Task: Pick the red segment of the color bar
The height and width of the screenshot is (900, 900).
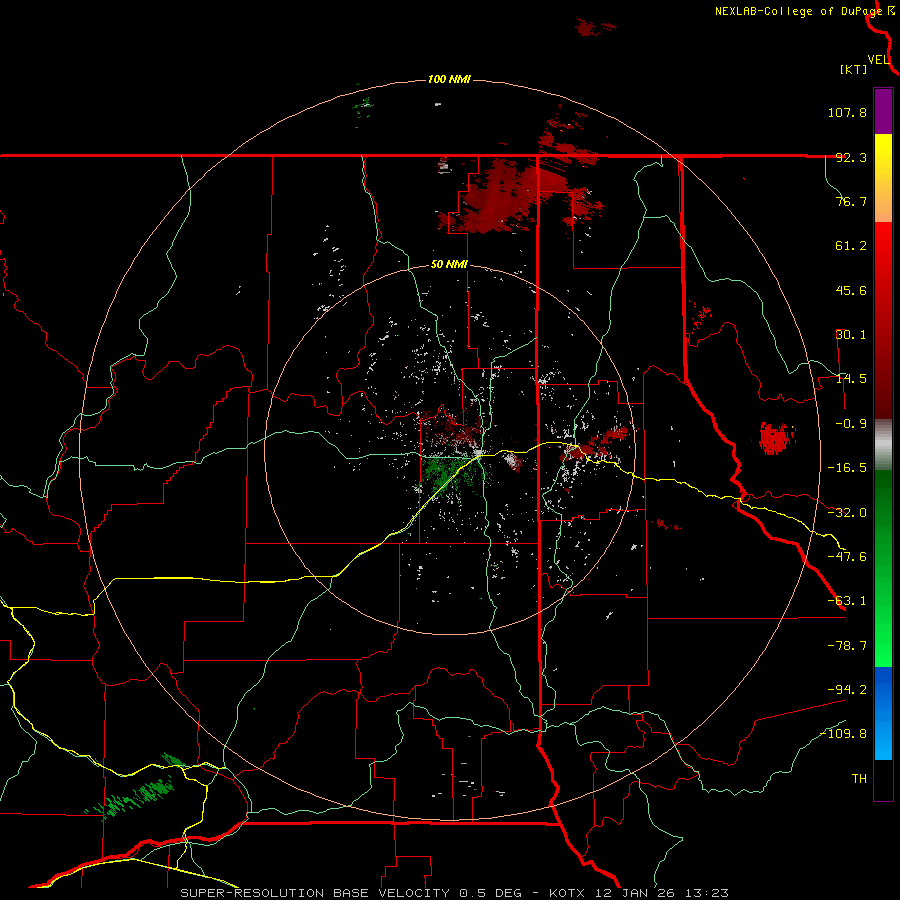Action: click(x=883, y=320)
